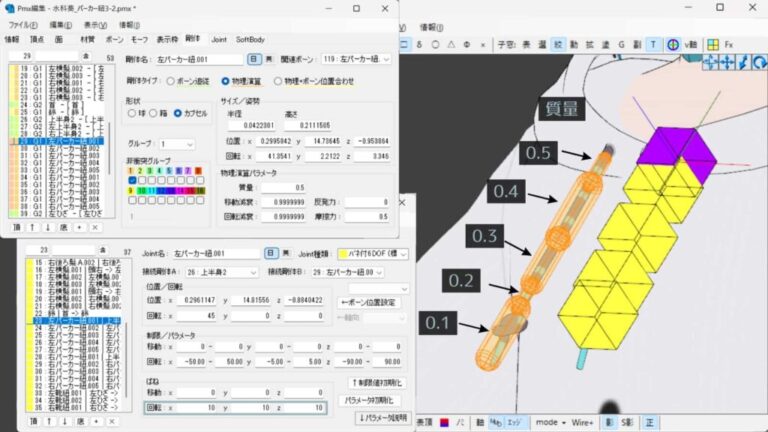Click the globe icon beside v軸
The width and height of the screenshot is (768, 432).
(x=674, y=45)
